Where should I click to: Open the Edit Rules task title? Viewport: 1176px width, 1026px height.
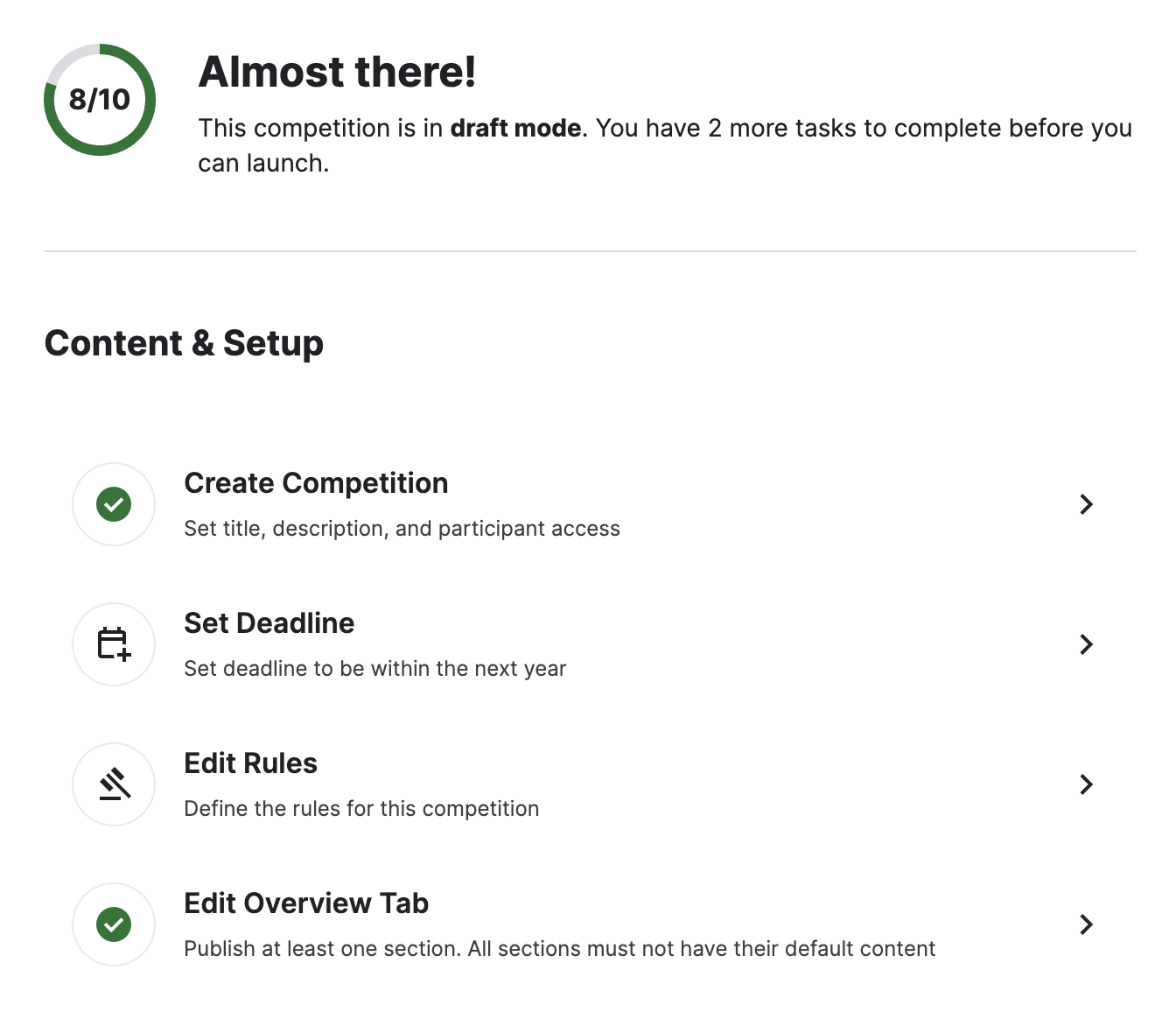point(250,763)
